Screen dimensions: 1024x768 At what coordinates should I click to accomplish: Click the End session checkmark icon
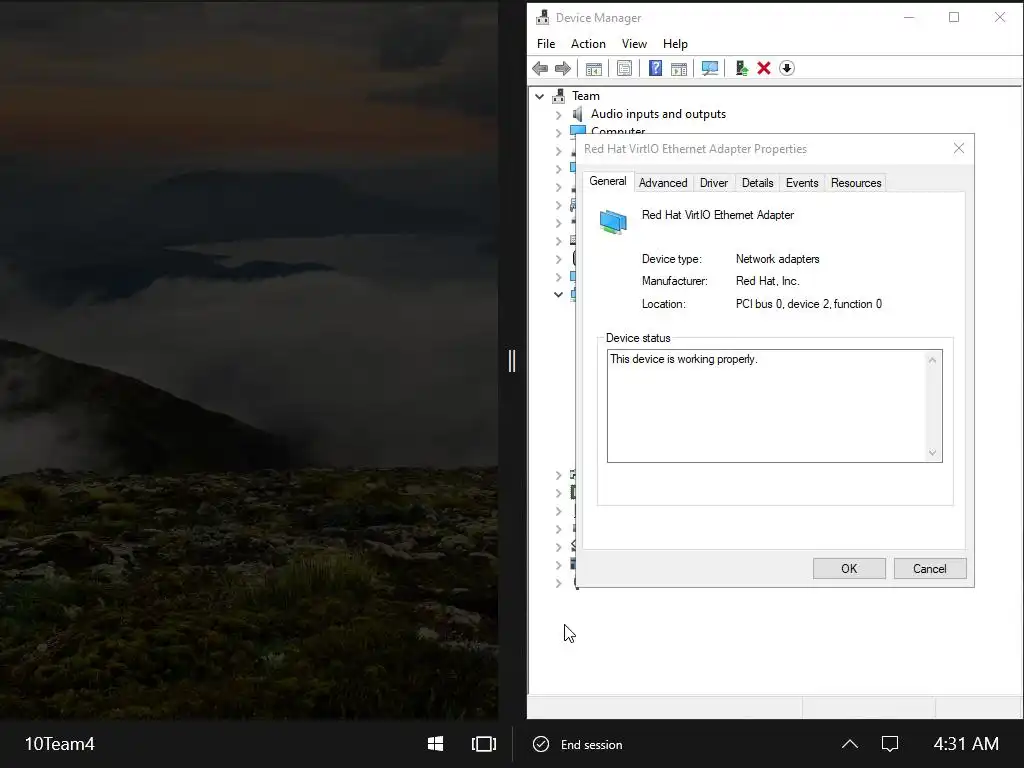(541, 744)
